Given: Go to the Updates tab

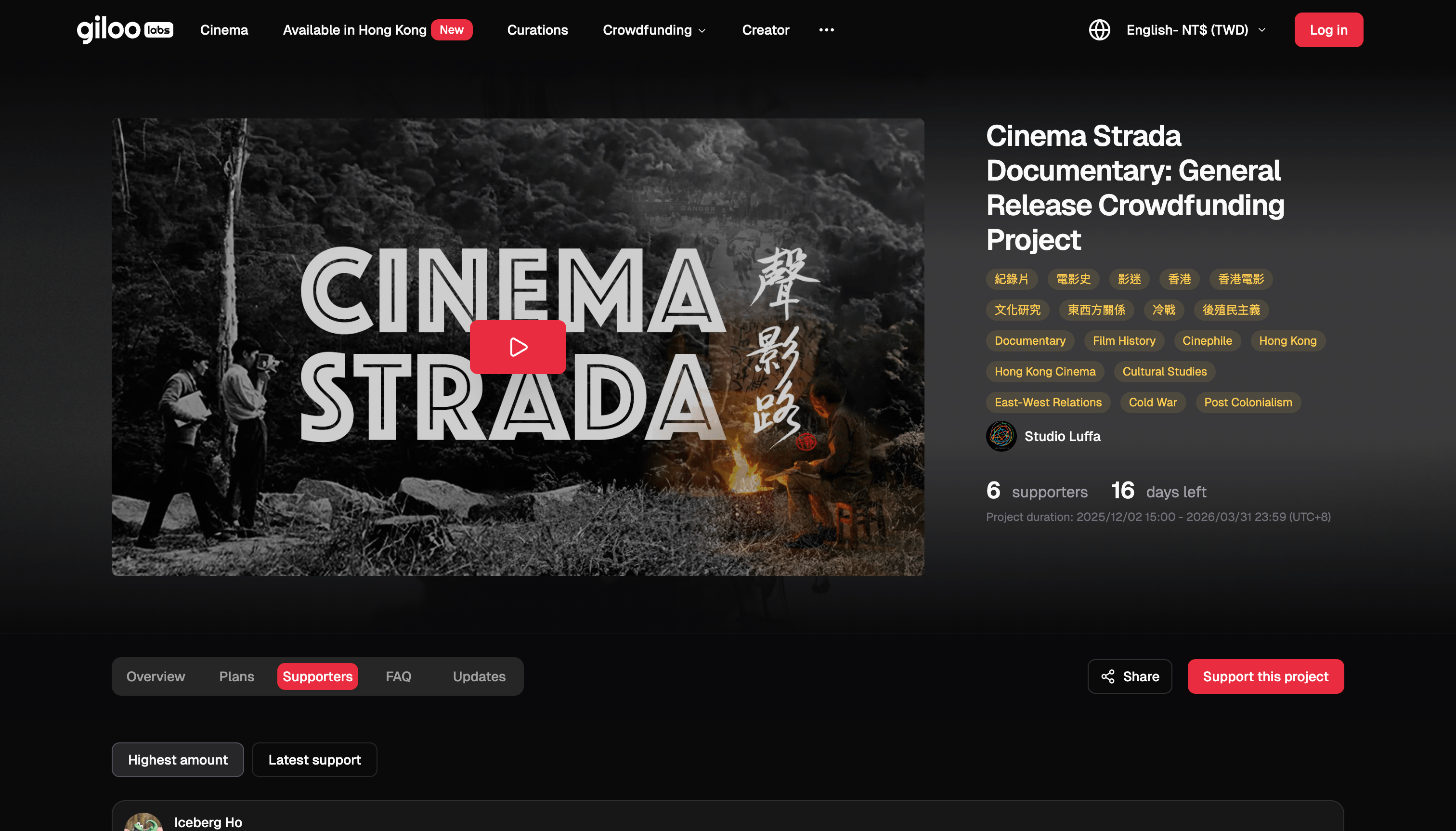Looking at the screenshot, I should [479, 676].
